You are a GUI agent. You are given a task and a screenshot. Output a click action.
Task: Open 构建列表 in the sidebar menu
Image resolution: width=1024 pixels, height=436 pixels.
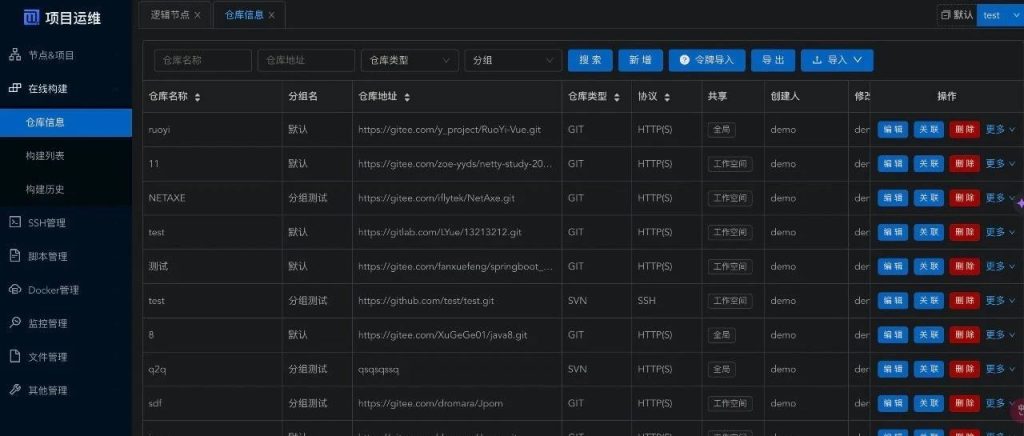click(45, 156)
